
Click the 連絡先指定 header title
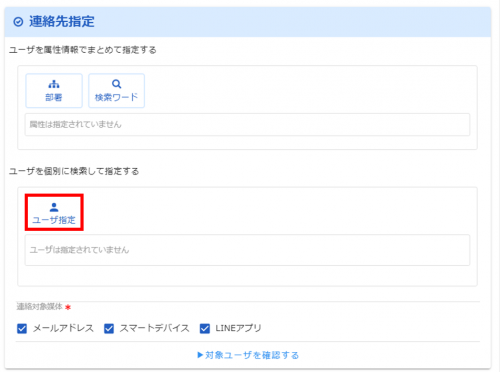(62, 22)
